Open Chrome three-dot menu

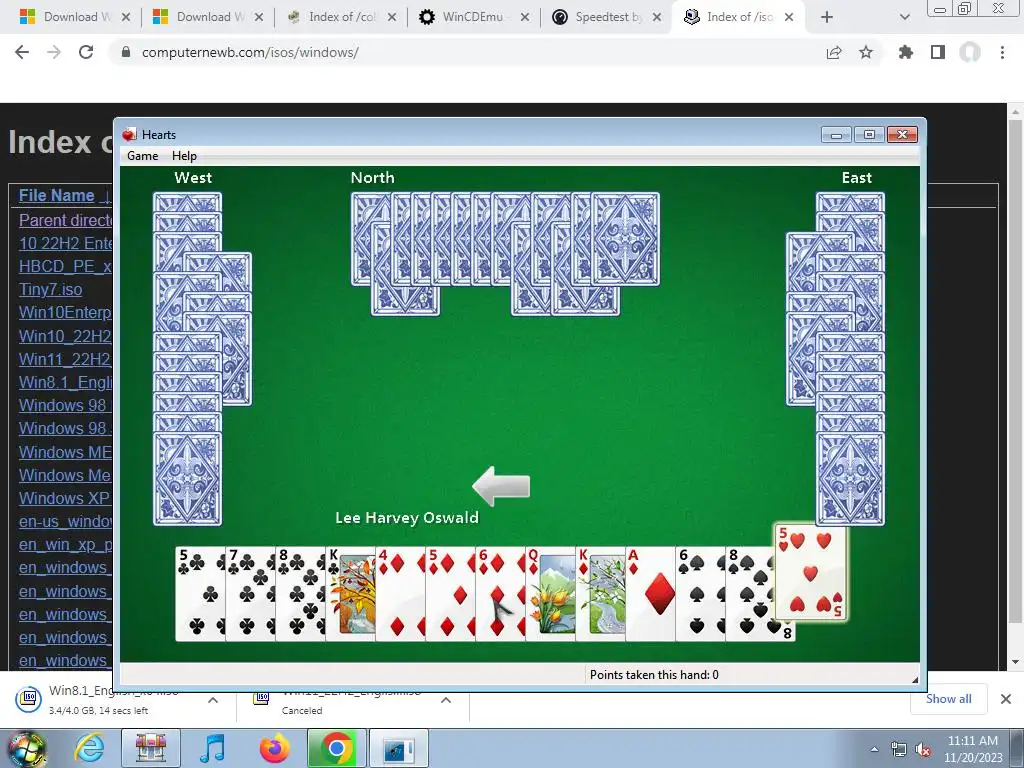(x=1002, y=52)
